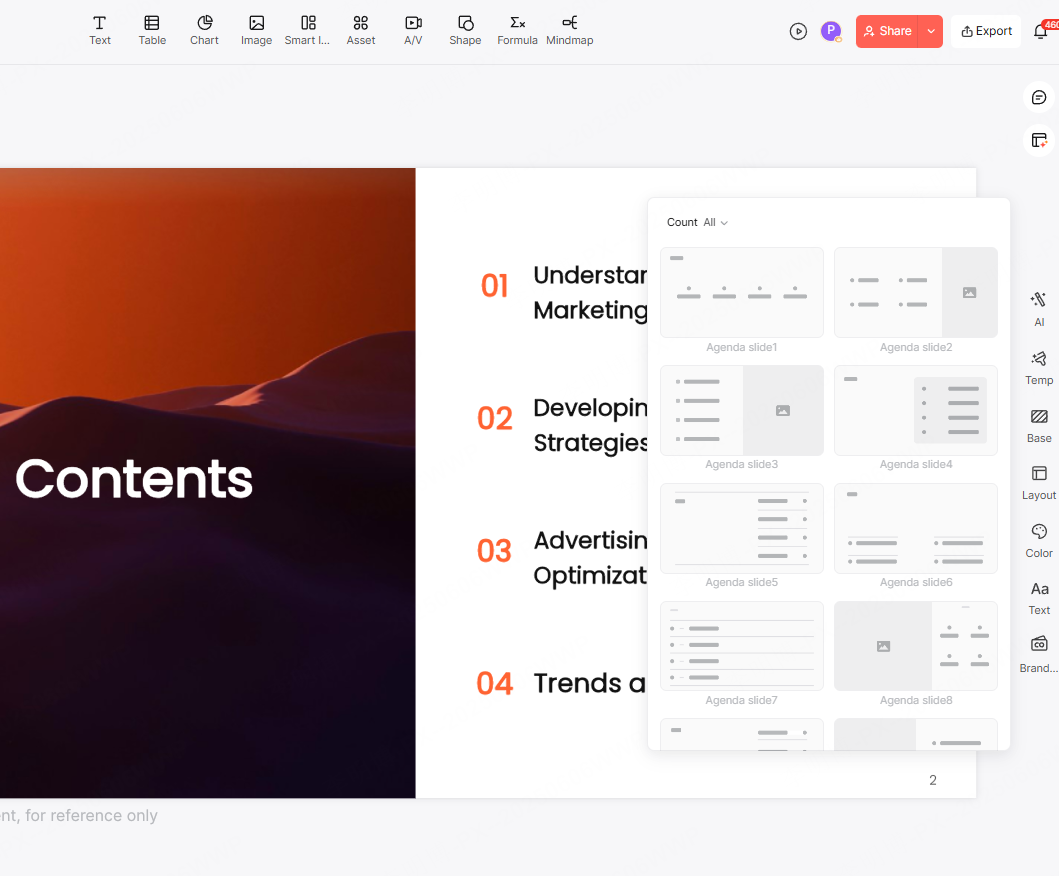Open the Mindmap tool
The image size is (1059, 876).
click(569, 29)
